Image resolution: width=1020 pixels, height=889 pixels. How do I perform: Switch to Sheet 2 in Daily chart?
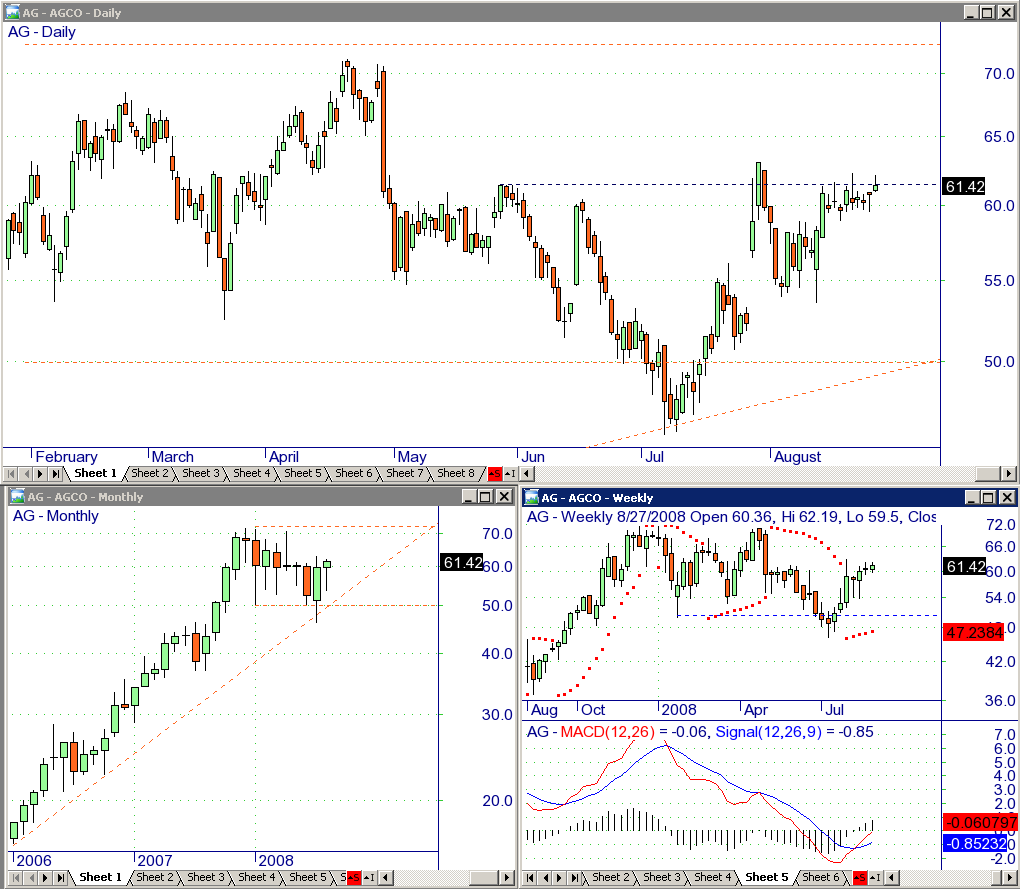click(x=150, y=473)
